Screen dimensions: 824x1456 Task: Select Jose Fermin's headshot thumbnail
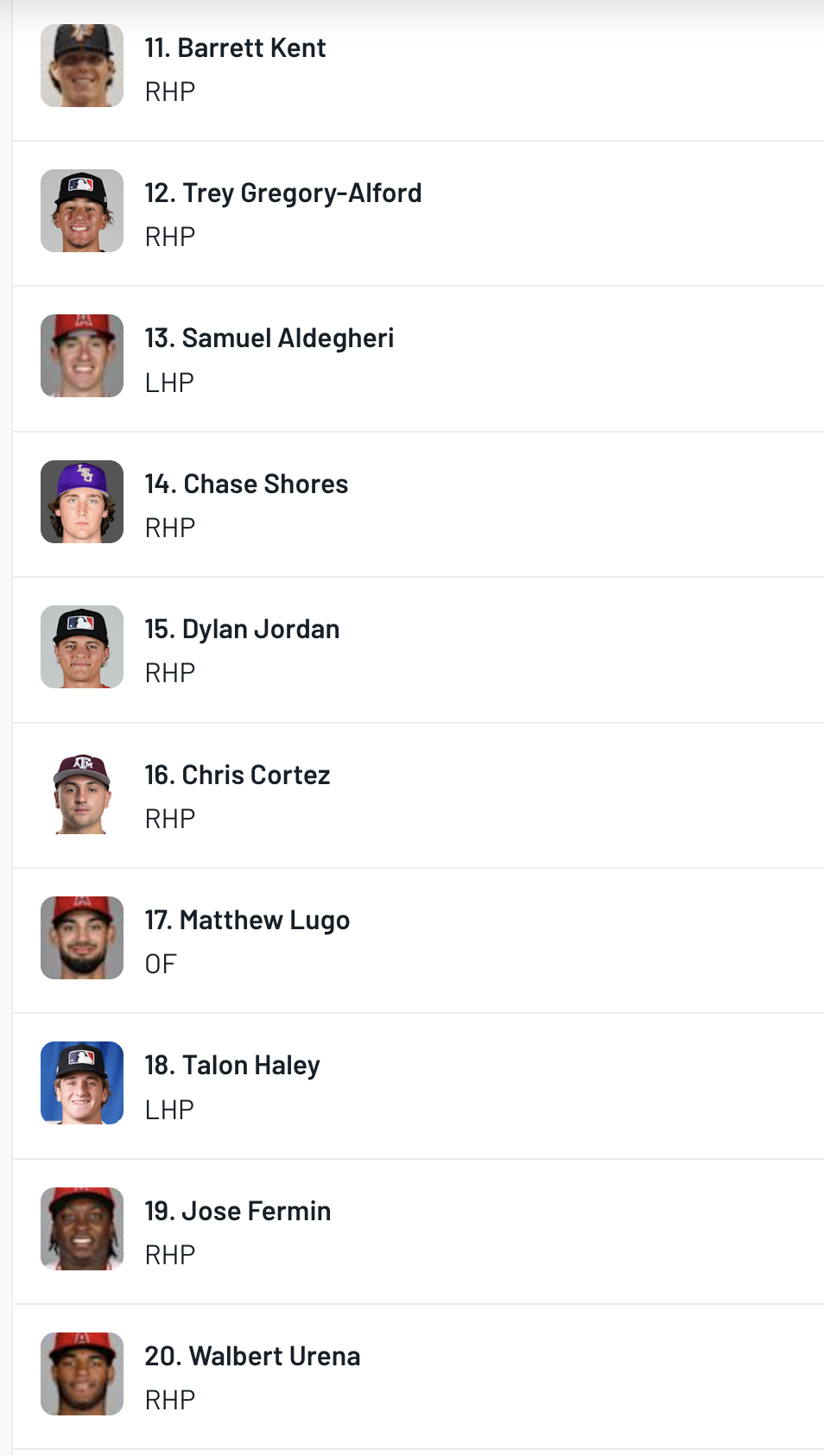point(82,1229)
